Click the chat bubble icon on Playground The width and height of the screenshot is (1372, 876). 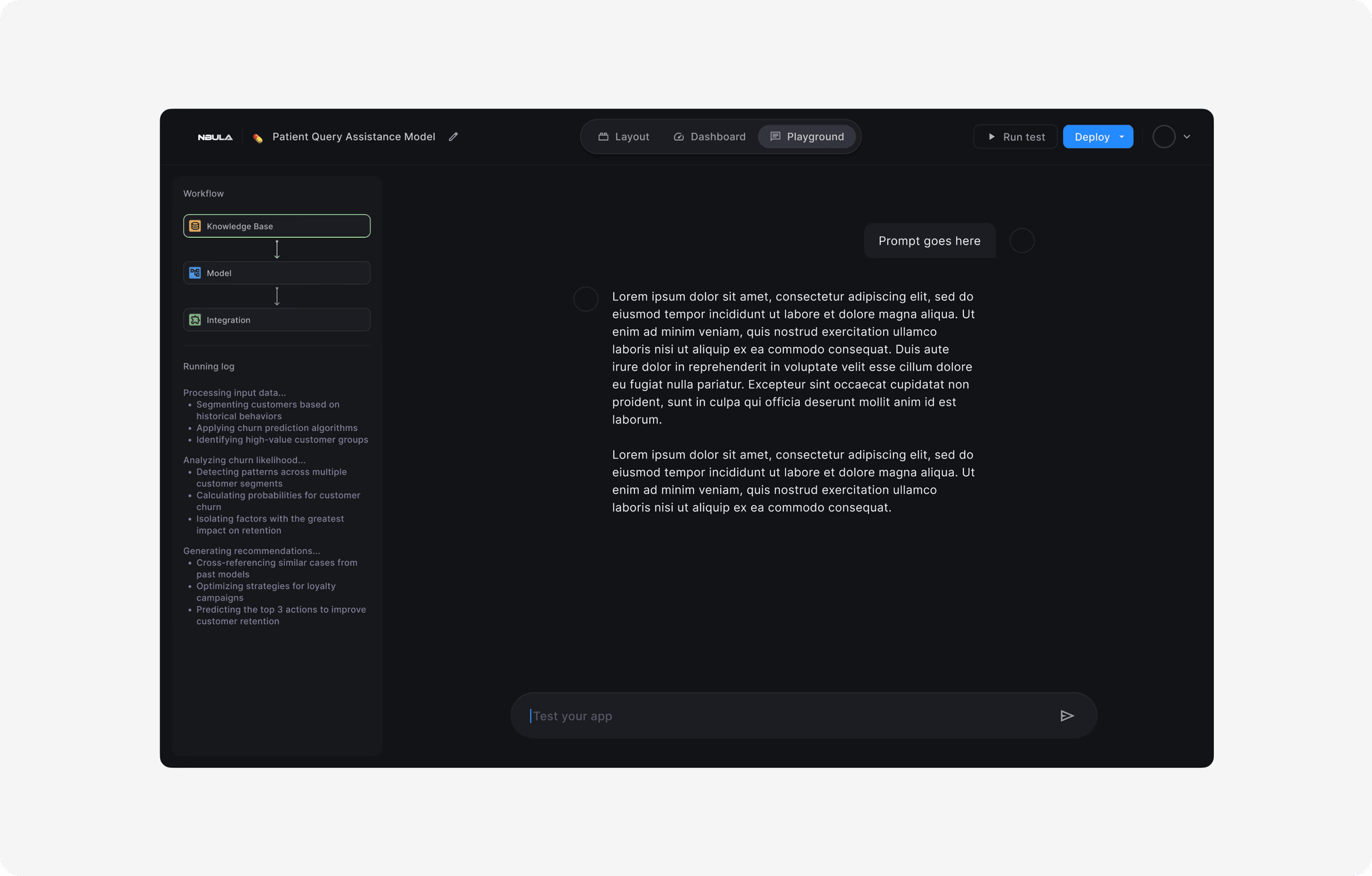pos(776,136)
